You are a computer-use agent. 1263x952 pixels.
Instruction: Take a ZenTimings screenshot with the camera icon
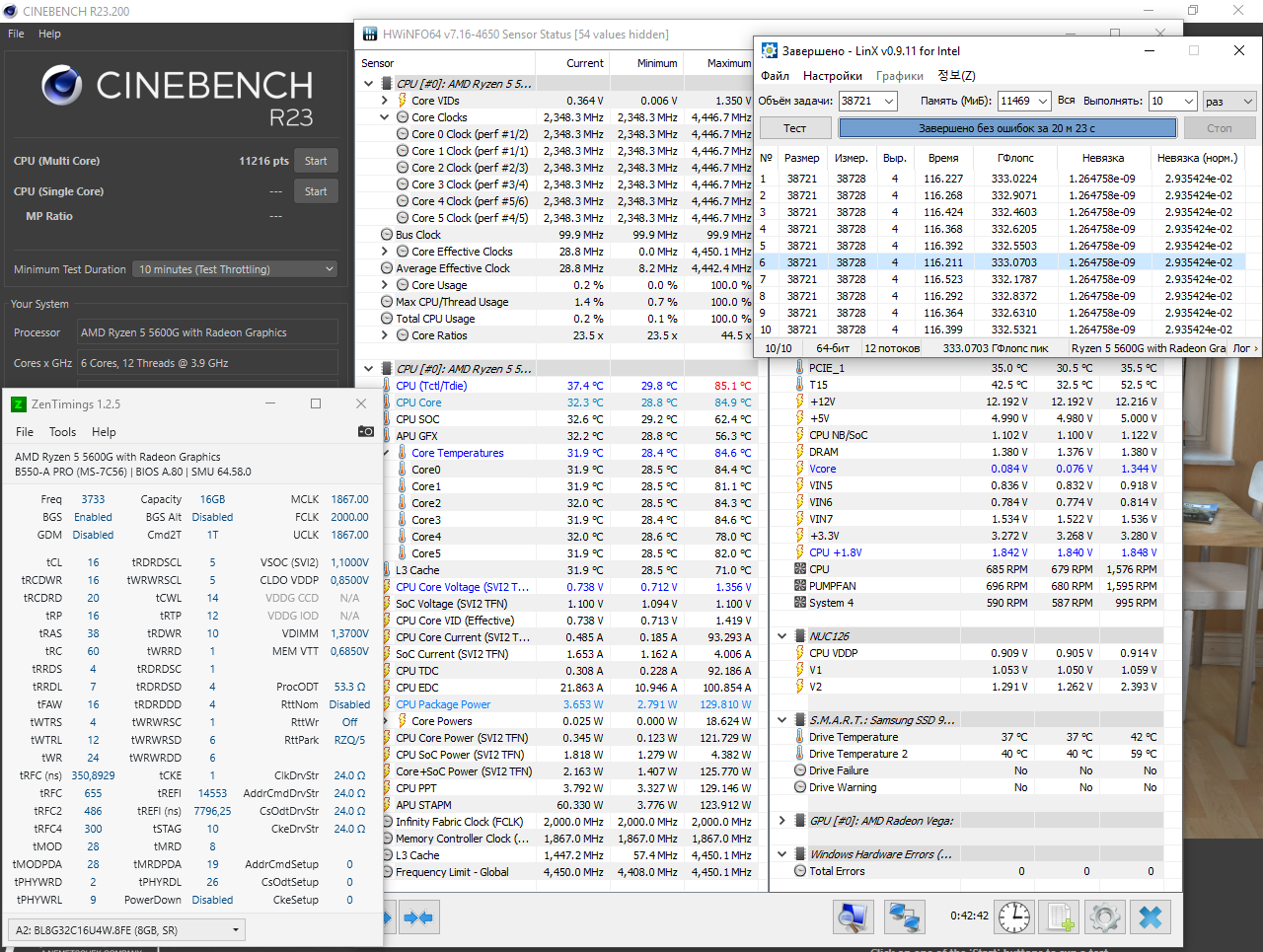pyautogui.click(x=365, y=431)
